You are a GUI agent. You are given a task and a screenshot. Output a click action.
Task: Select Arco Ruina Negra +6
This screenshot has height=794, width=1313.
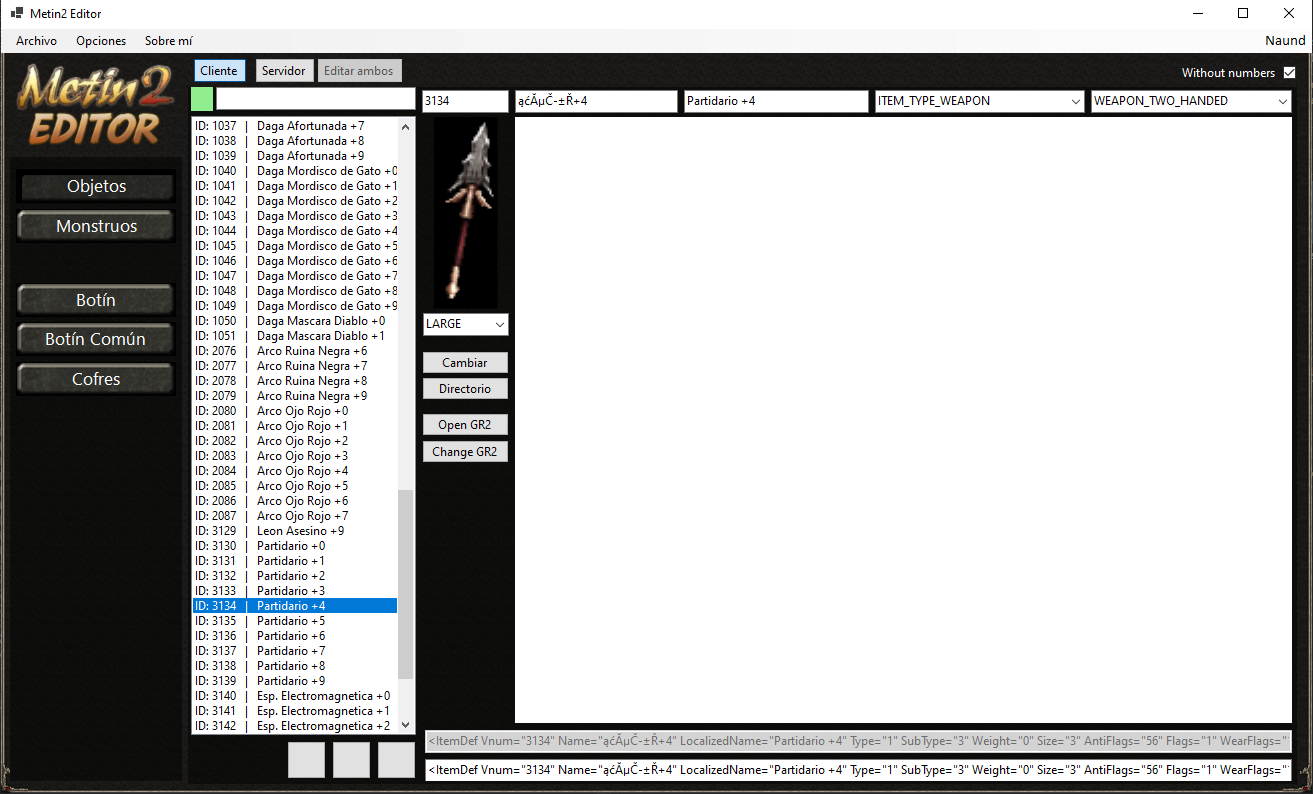295,351
